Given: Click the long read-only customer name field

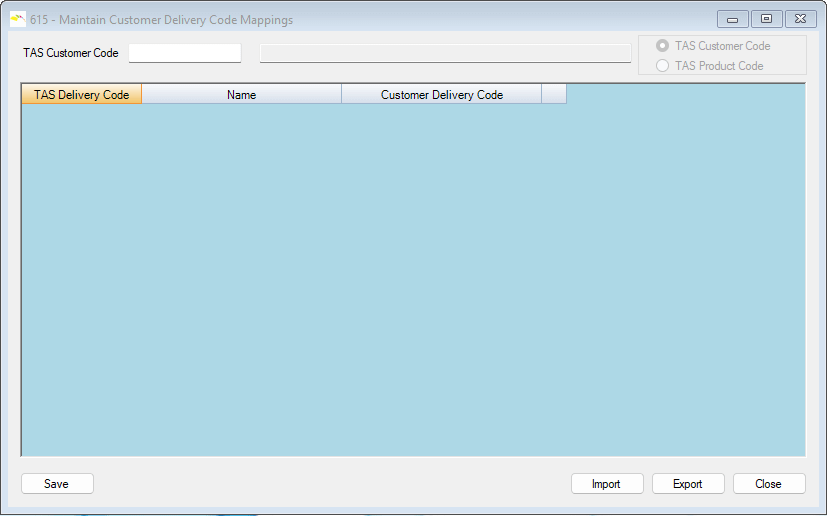Looking at the screenshot, I should click(x=445, y=54).
